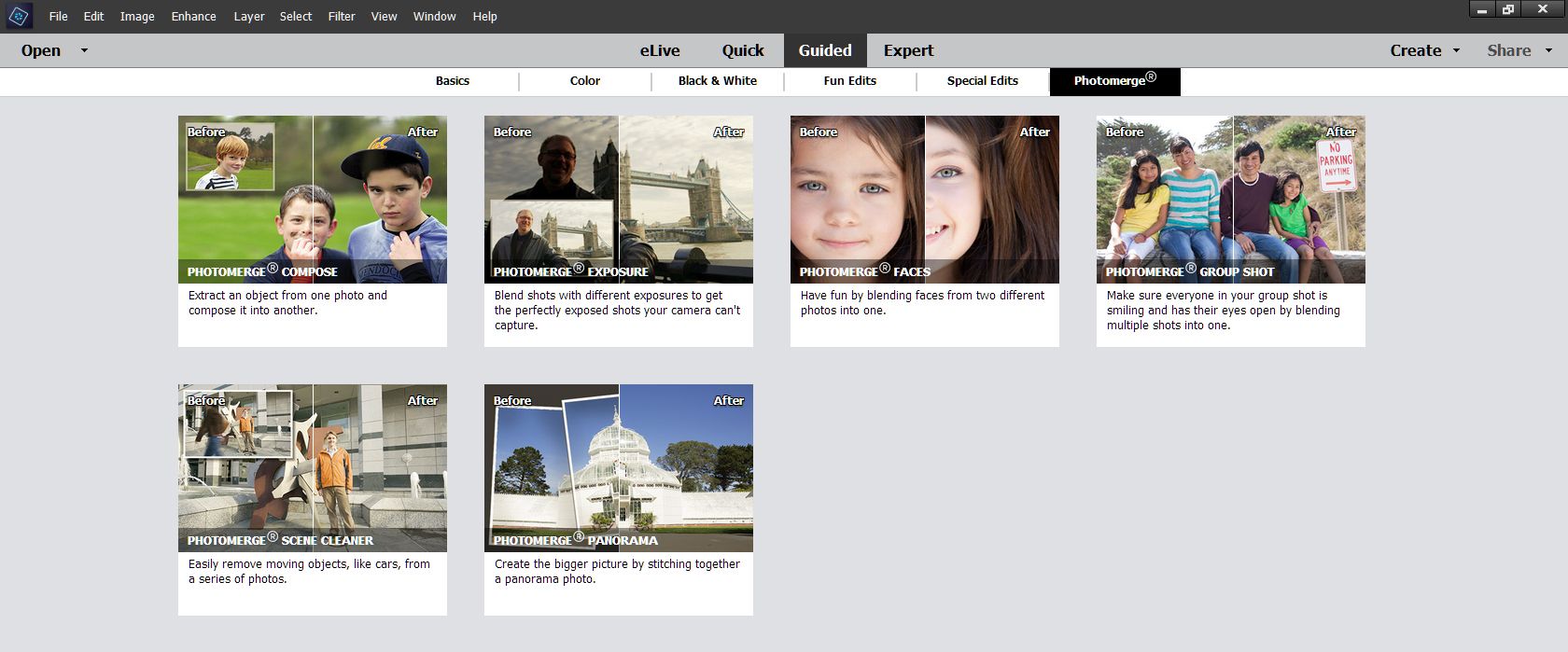Click 'Easily remove moving objects' description

point(309,572)
